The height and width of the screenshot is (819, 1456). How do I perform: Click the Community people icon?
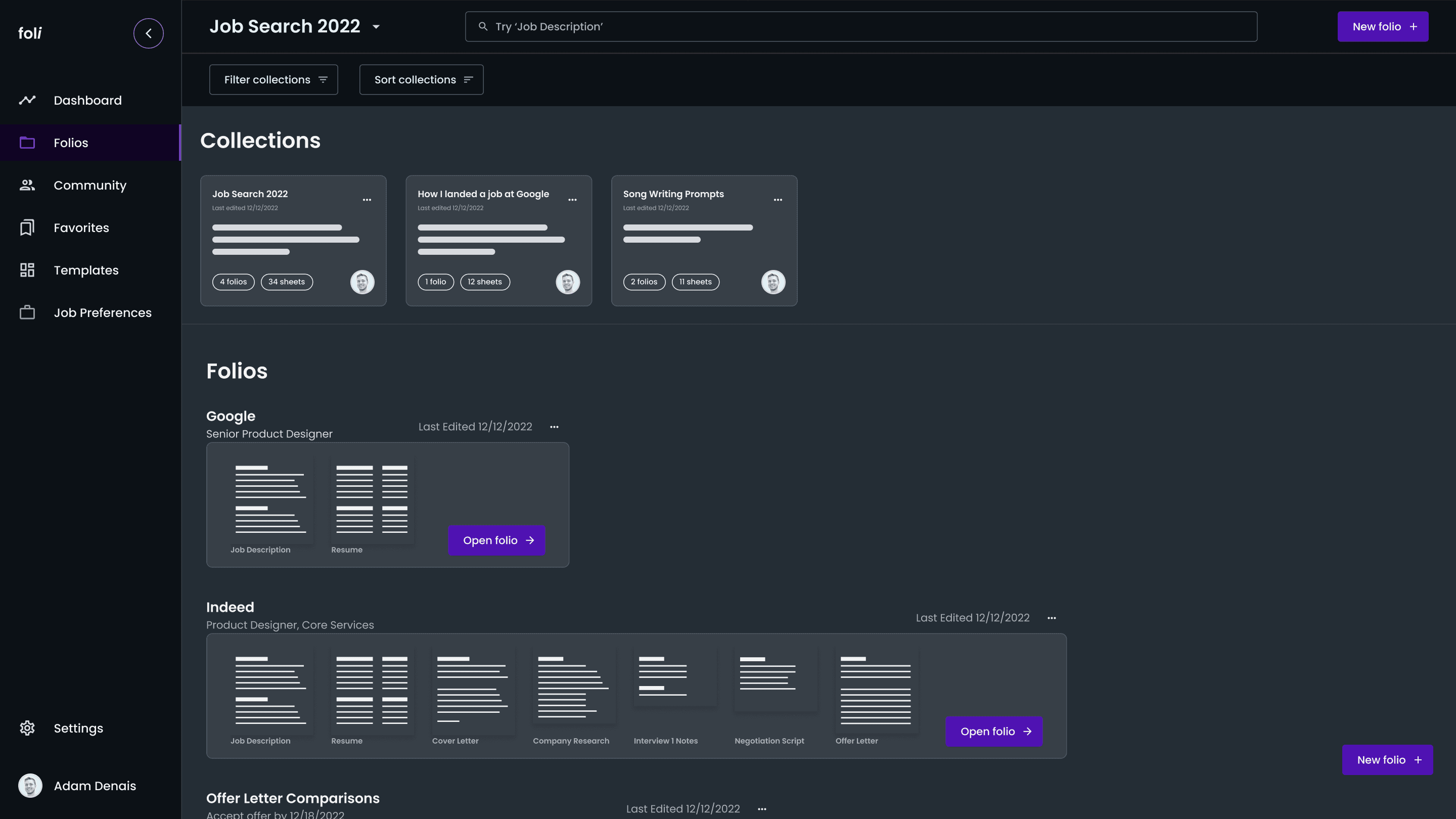click(27, 185)
